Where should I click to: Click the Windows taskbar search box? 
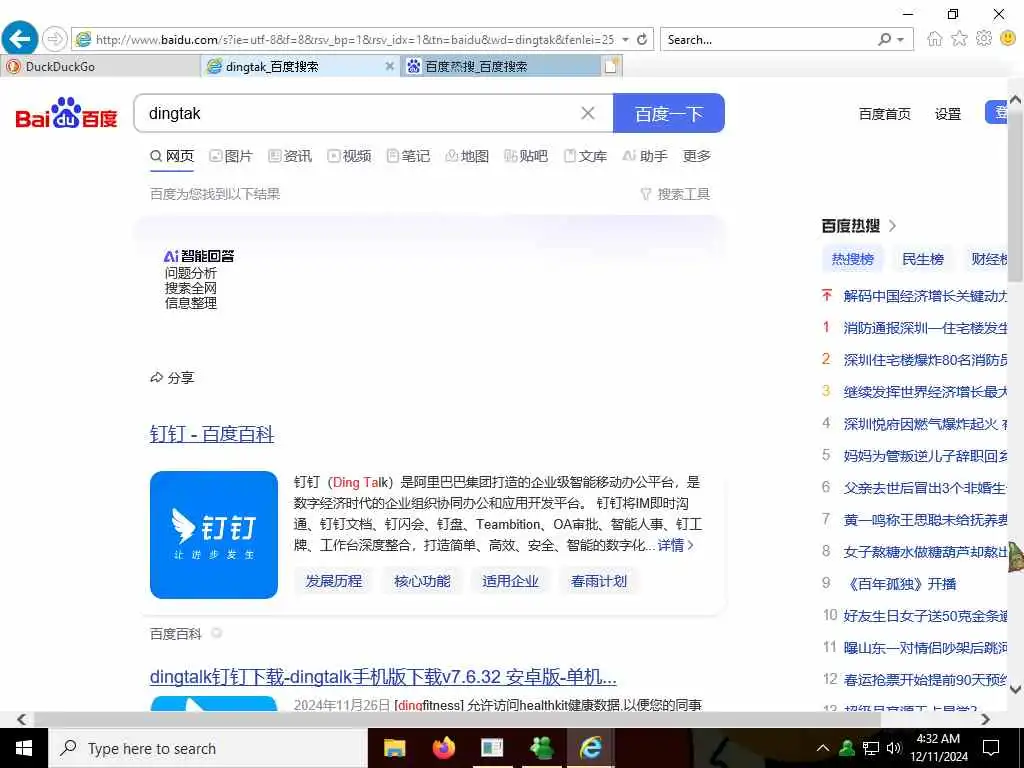pos(208,748)
